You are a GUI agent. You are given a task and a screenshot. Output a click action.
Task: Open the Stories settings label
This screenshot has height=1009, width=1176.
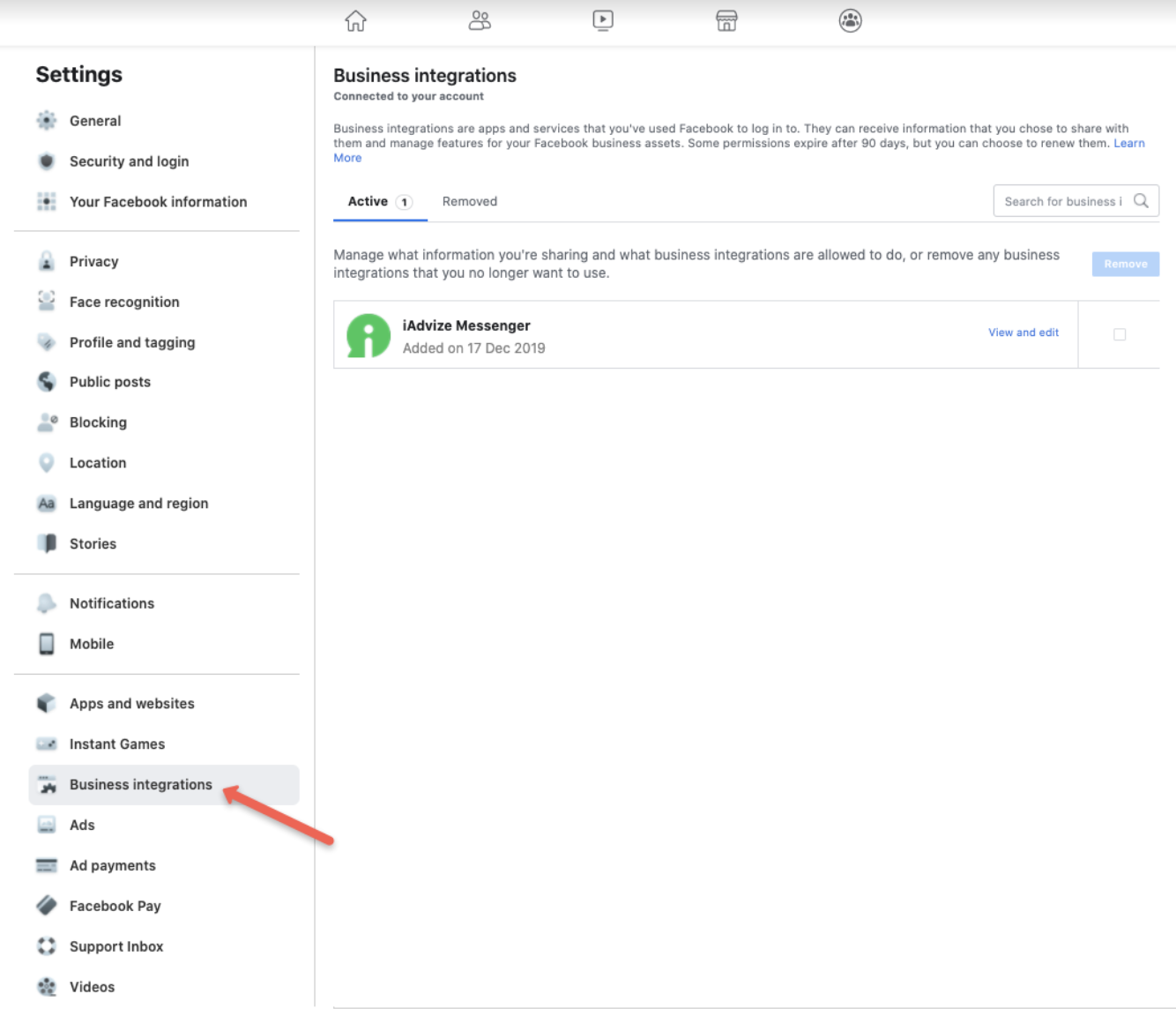(x=93, y=544)
